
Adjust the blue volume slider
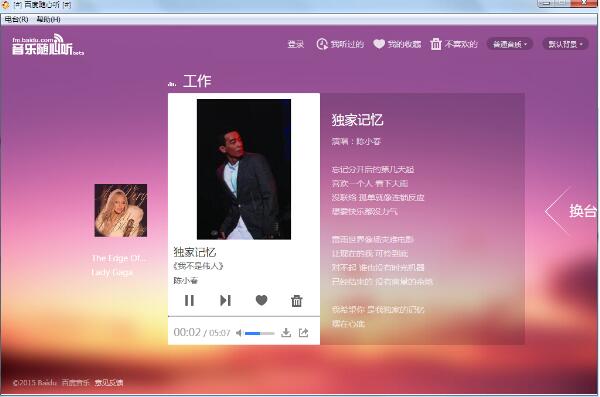259,333
